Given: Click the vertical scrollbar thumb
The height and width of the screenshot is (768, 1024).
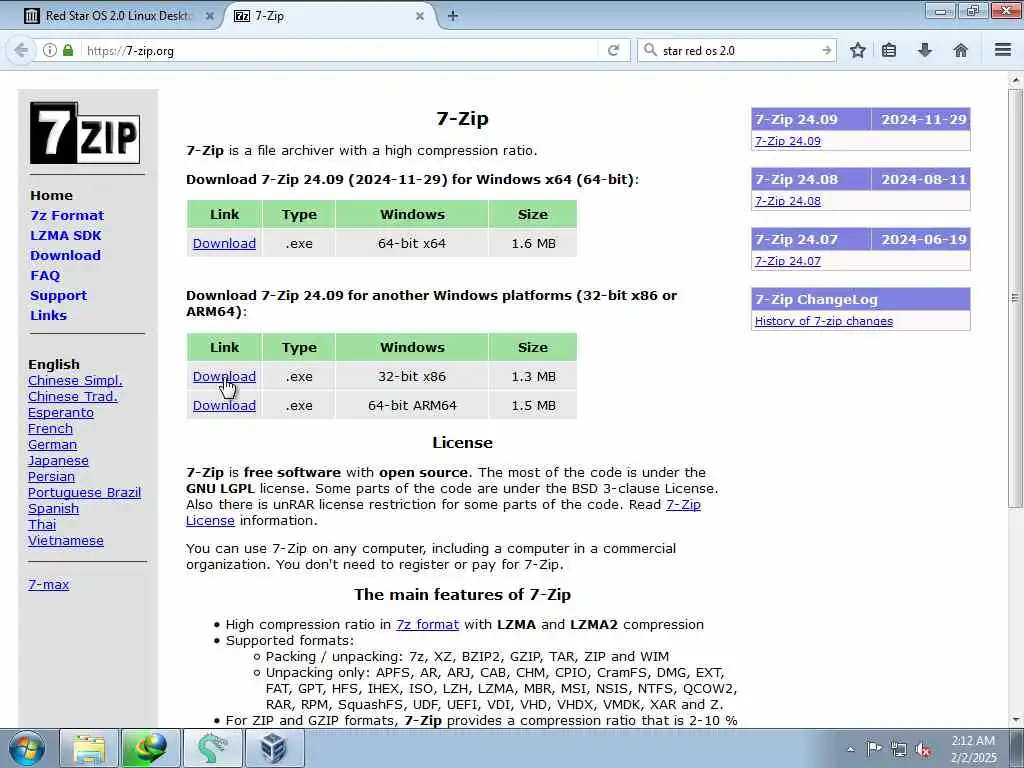Looking at the screenshot, I should 1016,298.
